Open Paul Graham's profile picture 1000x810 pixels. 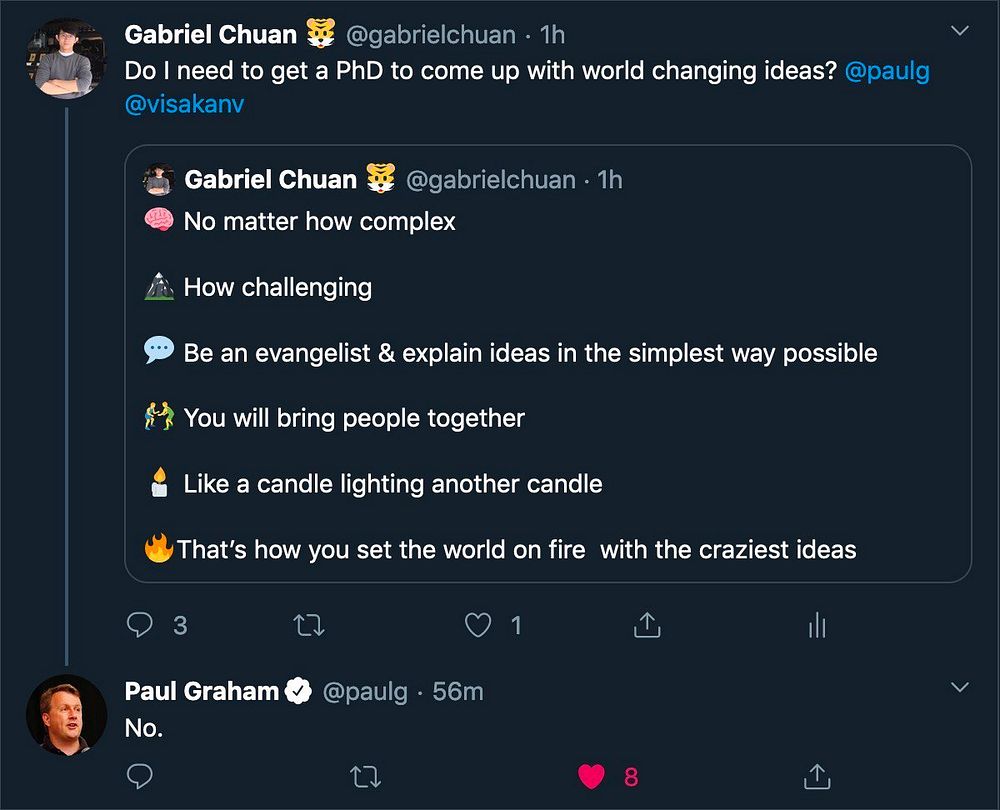66,714
